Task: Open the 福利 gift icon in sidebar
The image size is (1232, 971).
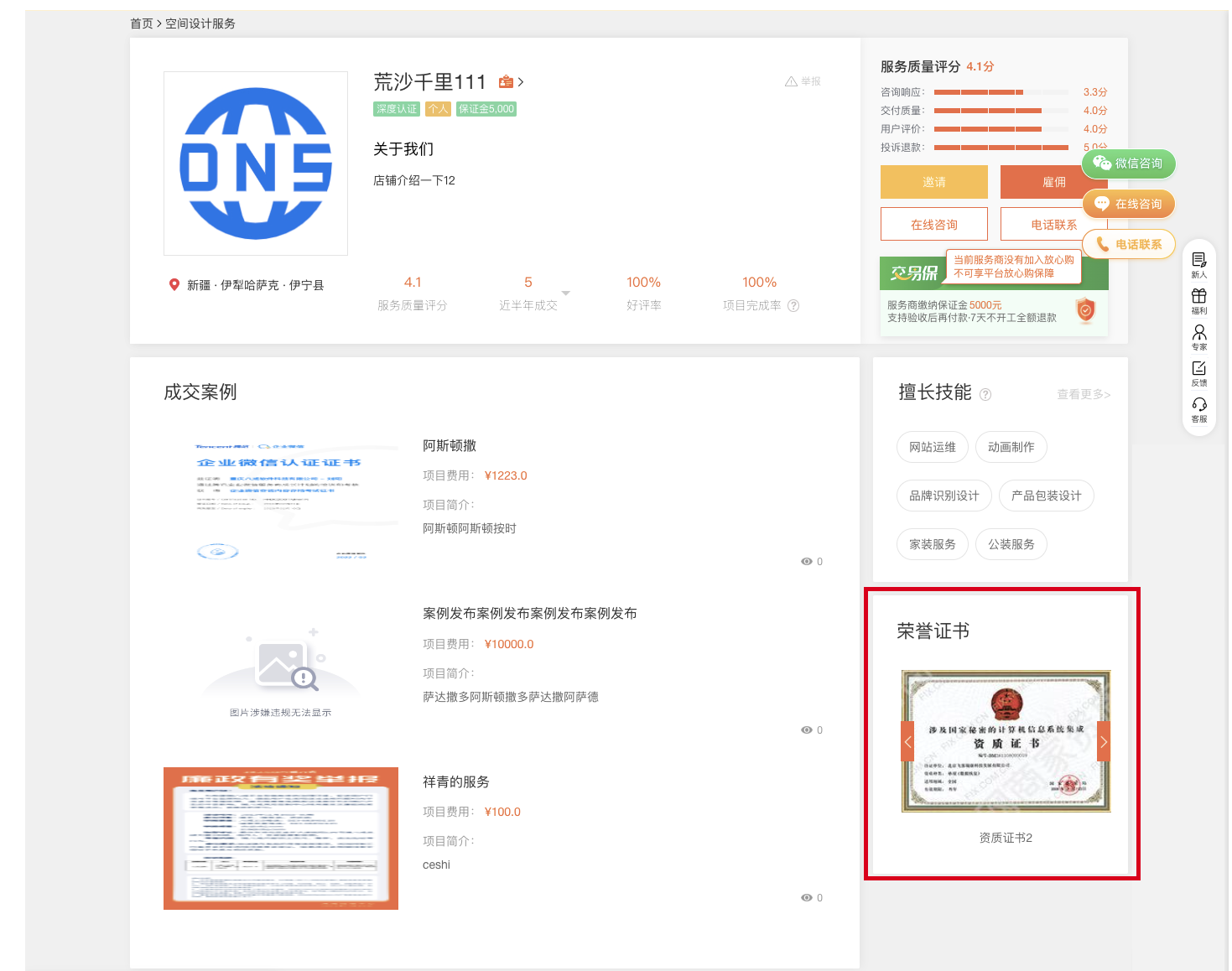Action: (1199, 298)
